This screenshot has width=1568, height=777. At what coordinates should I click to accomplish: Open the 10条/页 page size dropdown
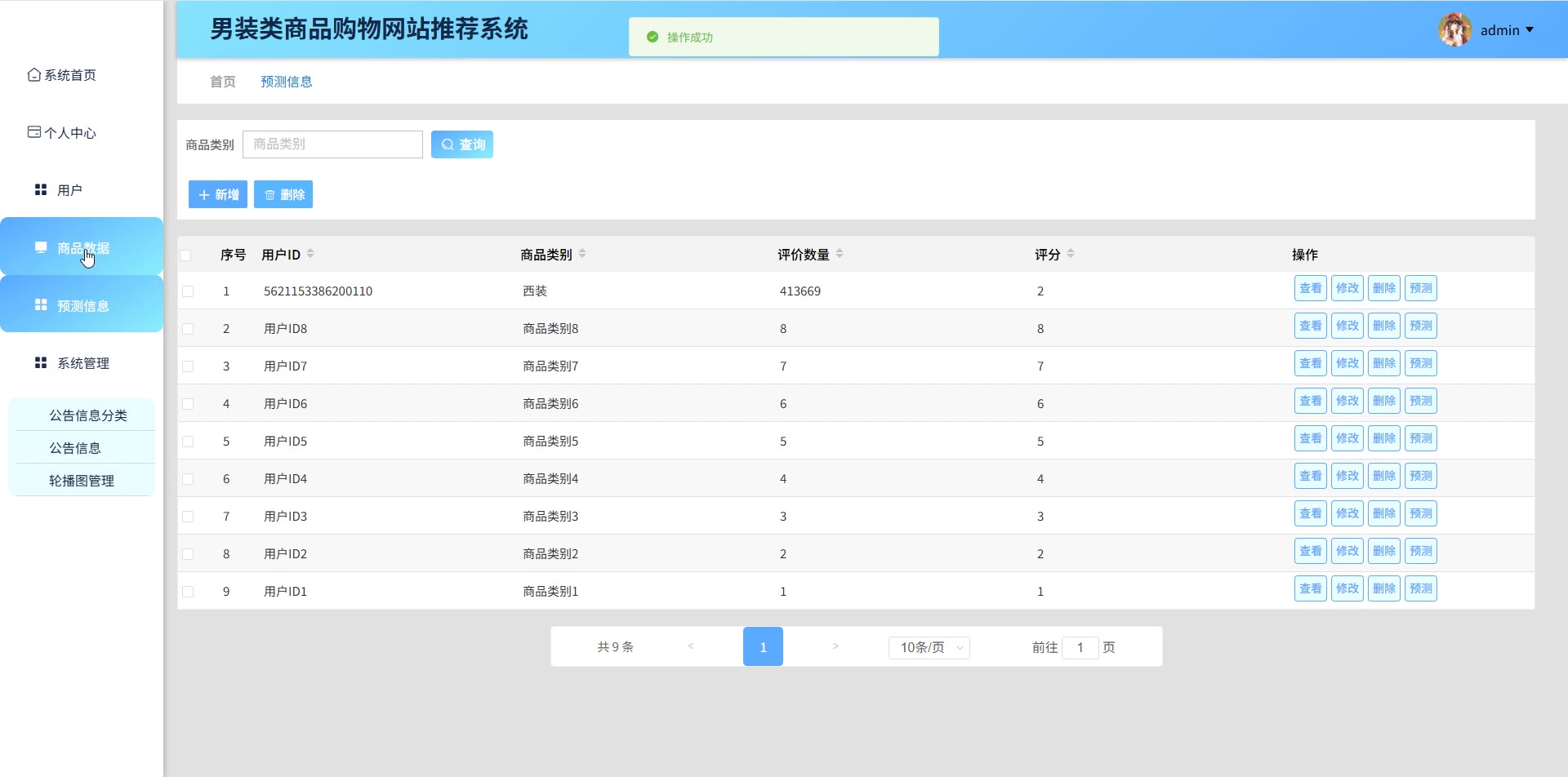929,647
